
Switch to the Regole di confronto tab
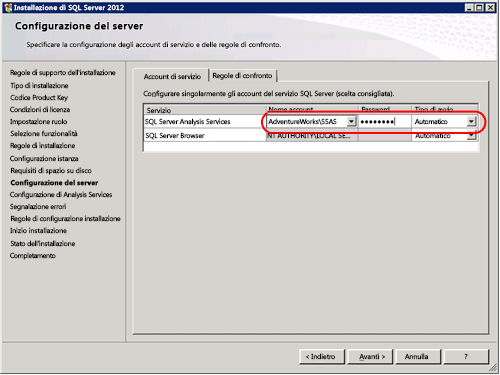click(x=242, y=76)
